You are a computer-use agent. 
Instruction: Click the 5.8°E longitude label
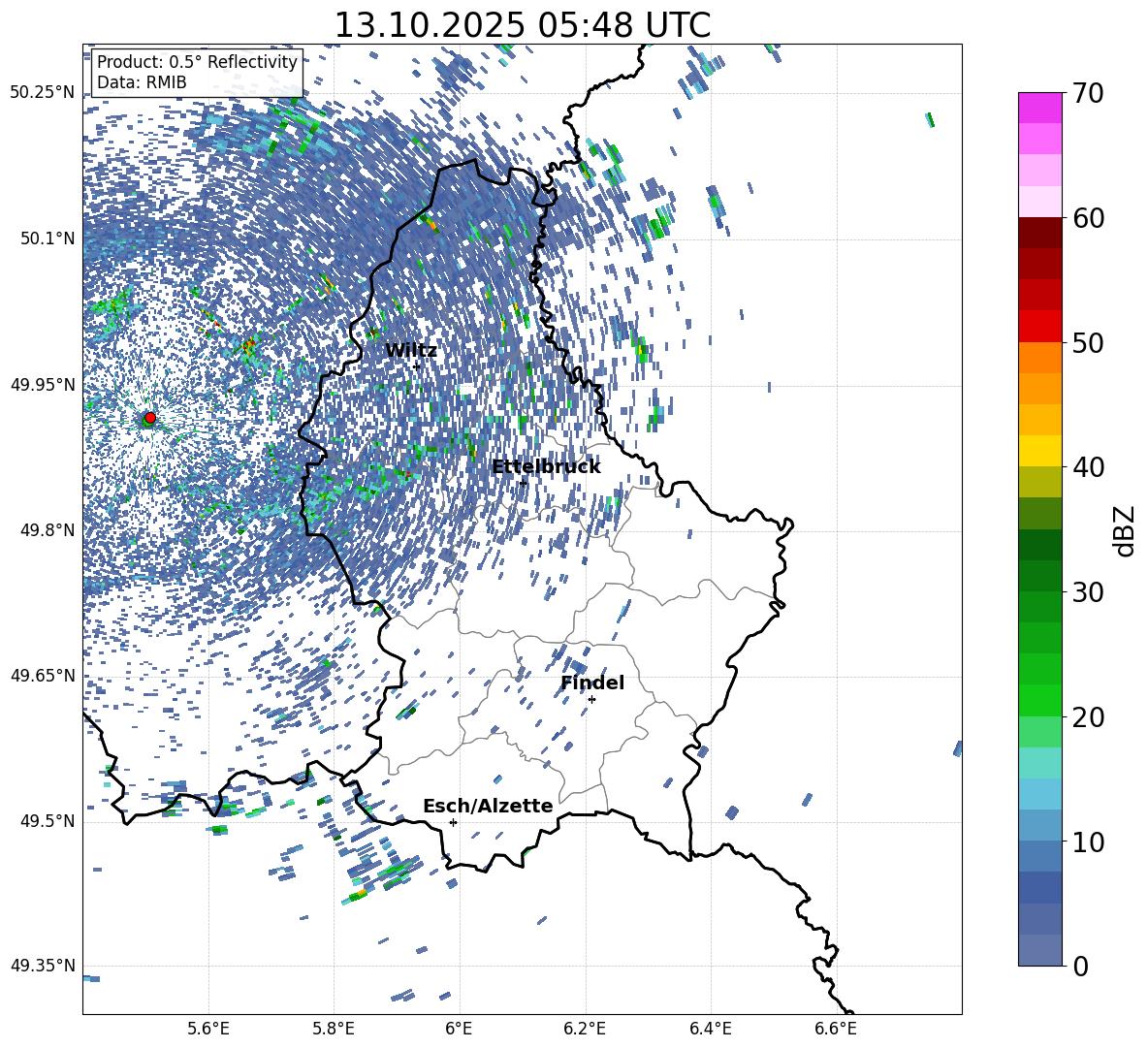click(334, 1029)
